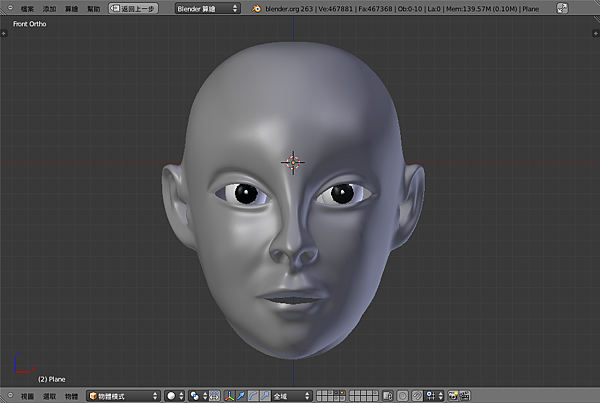Open the 檔案 (File) menu
The image size is (600, 403).
(x=27, y=8)
